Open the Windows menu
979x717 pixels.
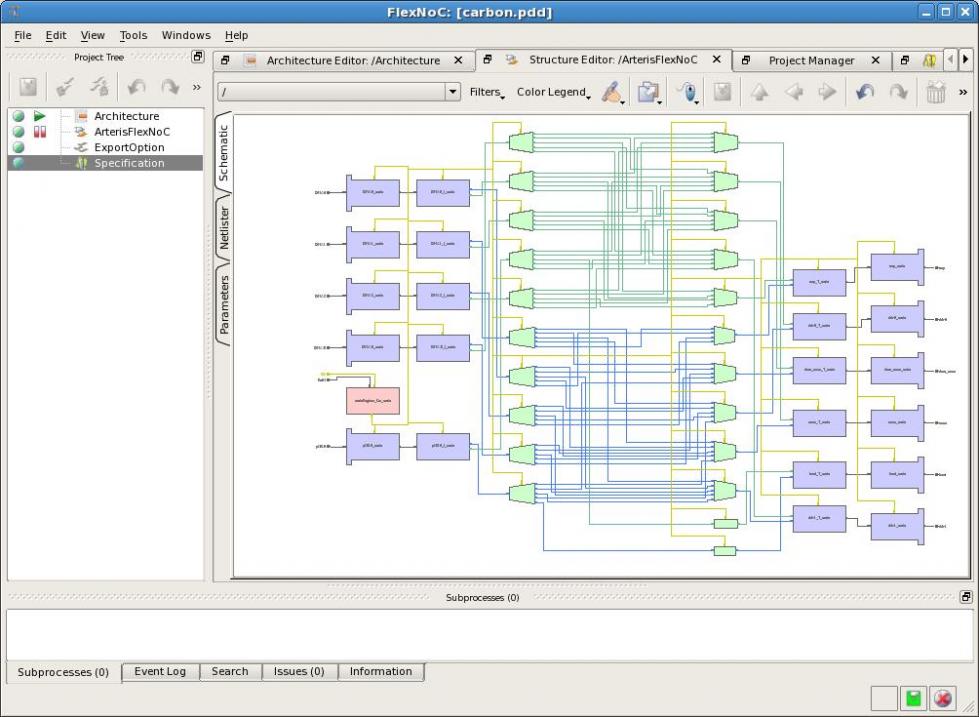click(x=186, y=36)
